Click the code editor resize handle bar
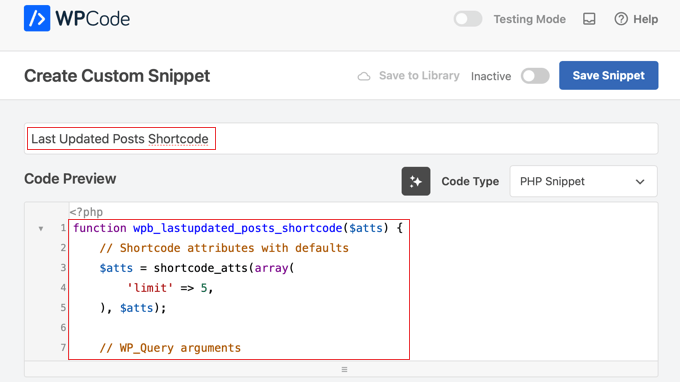Image resolution: width=680 pixels, height=382 pixels. point(341,369)
